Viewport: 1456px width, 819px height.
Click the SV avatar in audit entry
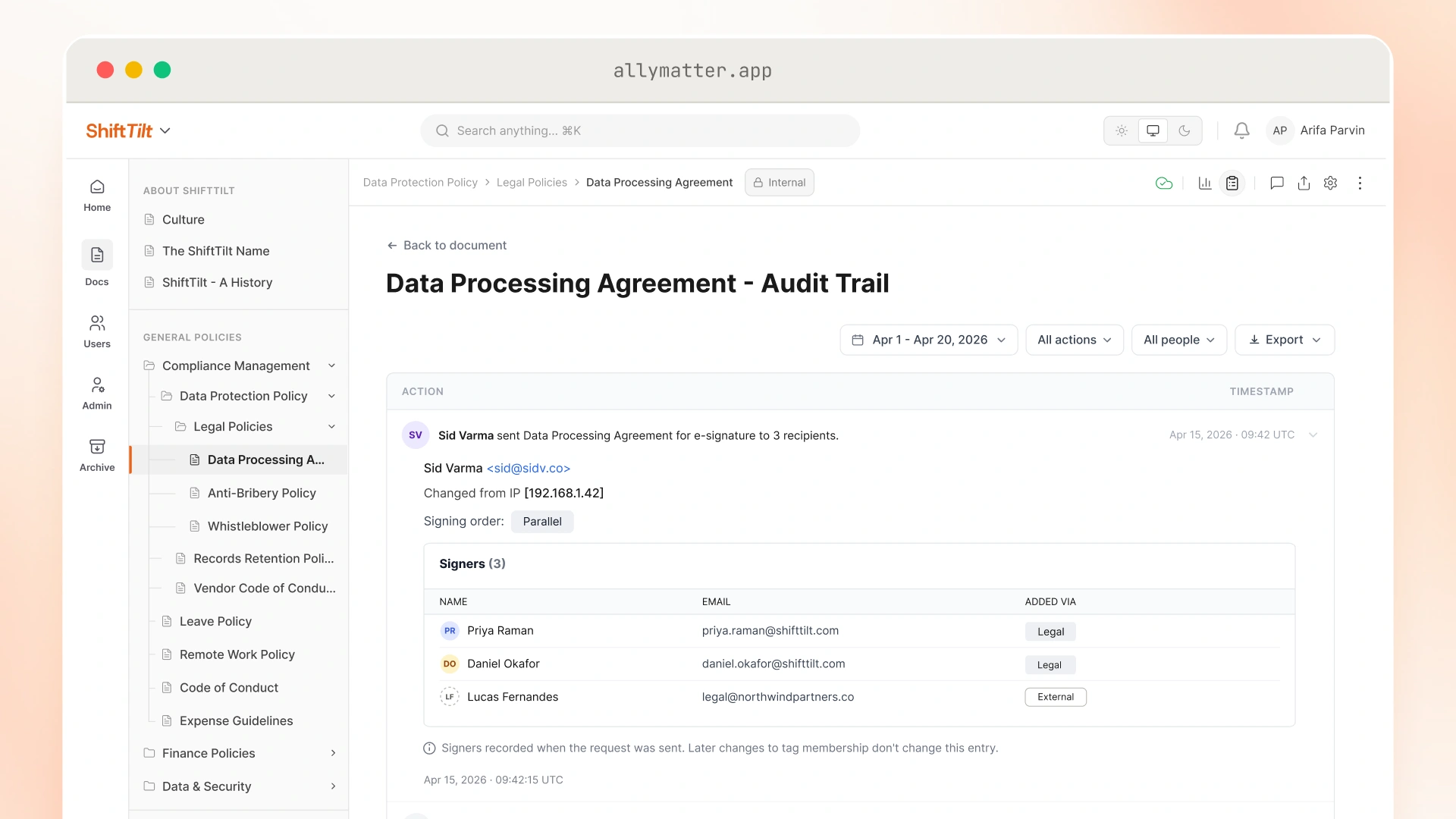pos(416,435)
